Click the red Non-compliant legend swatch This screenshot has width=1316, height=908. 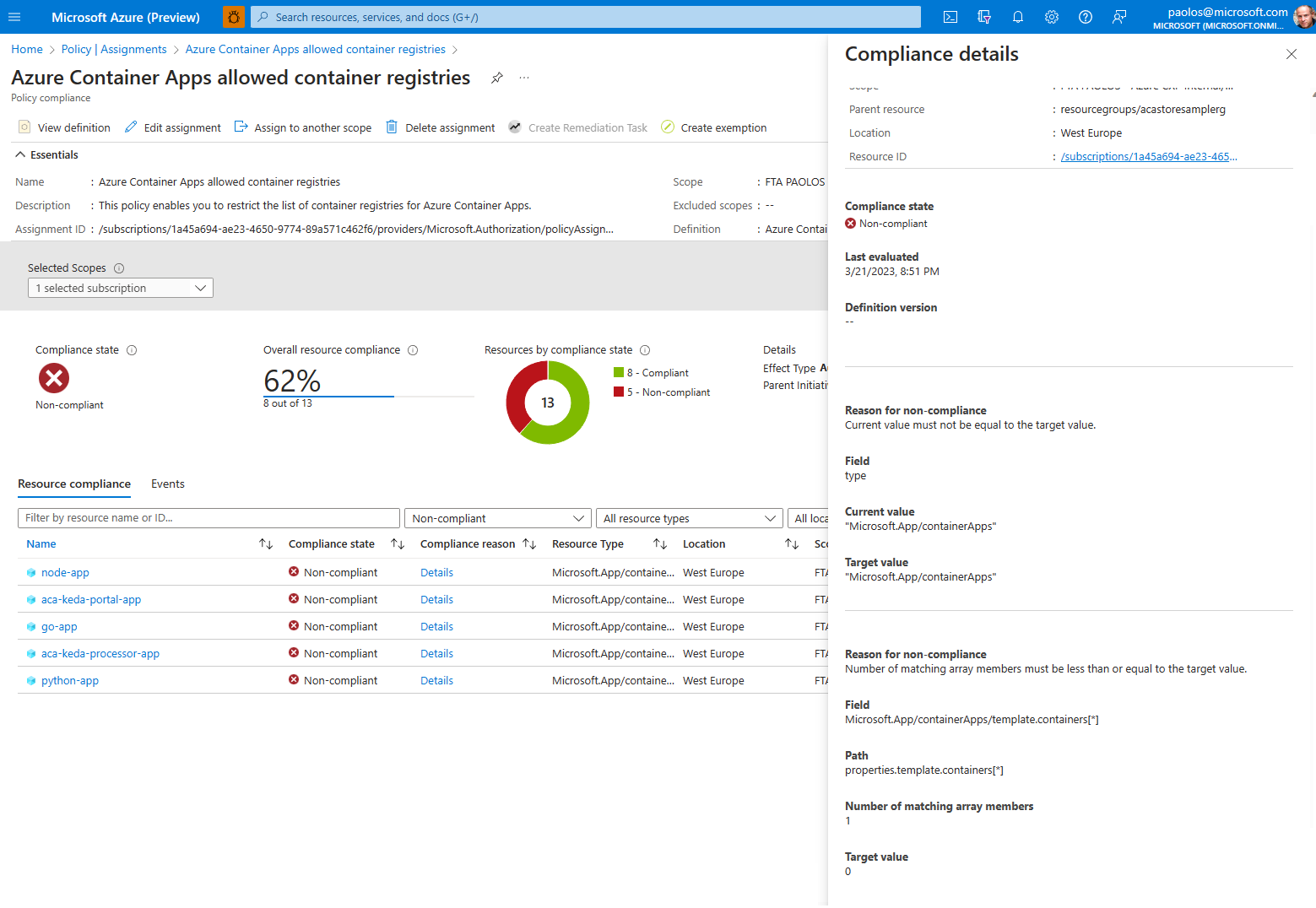pos(619,392)
